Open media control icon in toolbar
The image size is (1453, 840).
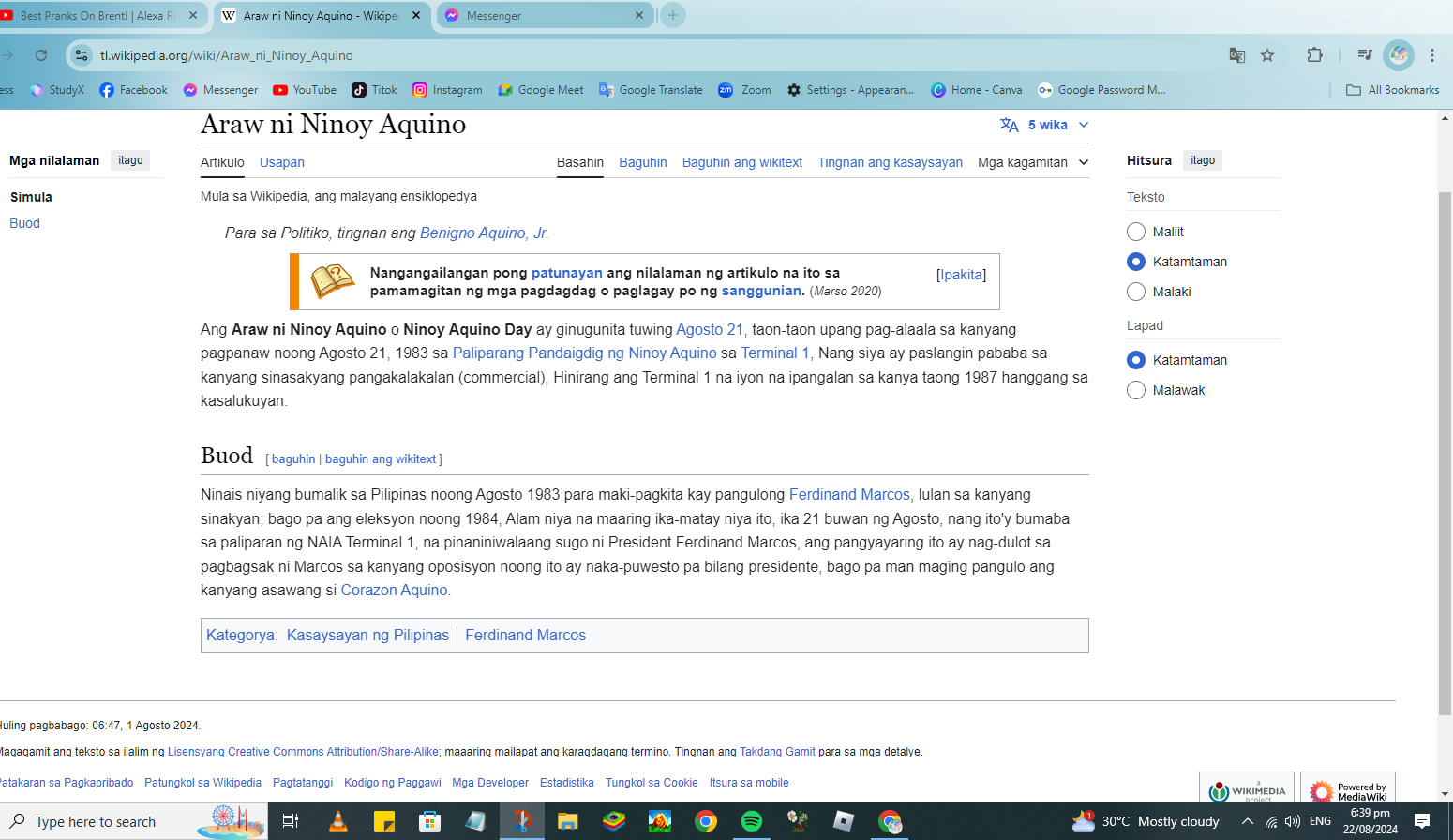tap(1365, 55)
